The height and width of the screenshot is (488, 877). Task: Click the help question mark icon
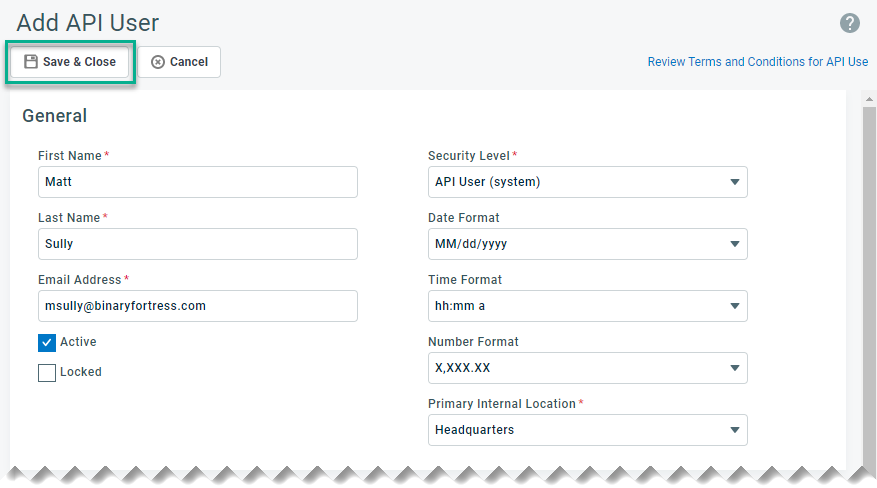[x=850, y=23]
